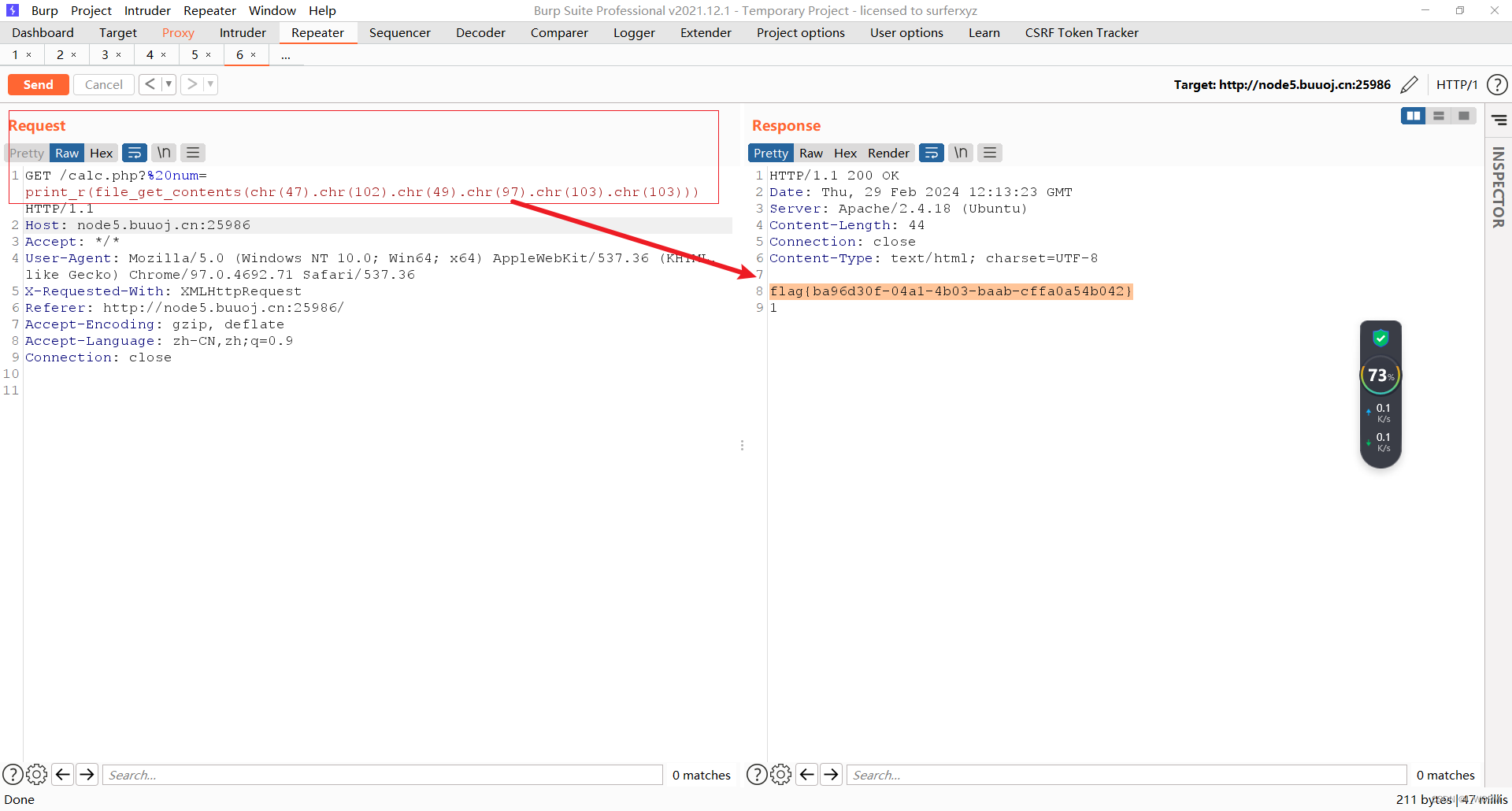The height and width of the screenshot is (811, 1512).
Task: Click the Cancel button
Action: 103,84
